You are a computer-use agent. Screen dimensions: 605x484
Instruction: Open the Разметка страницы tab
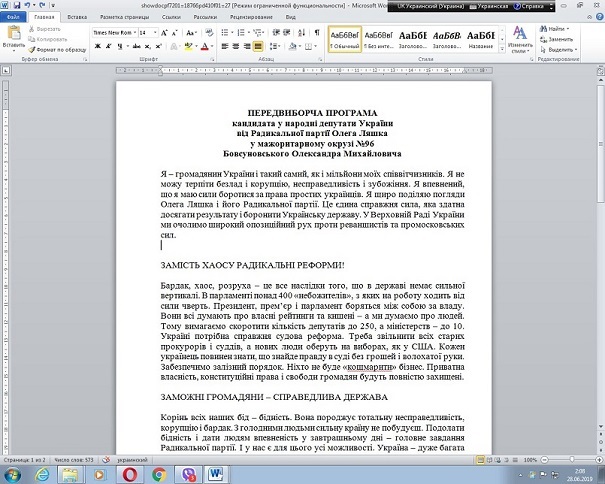pos(124,17)
